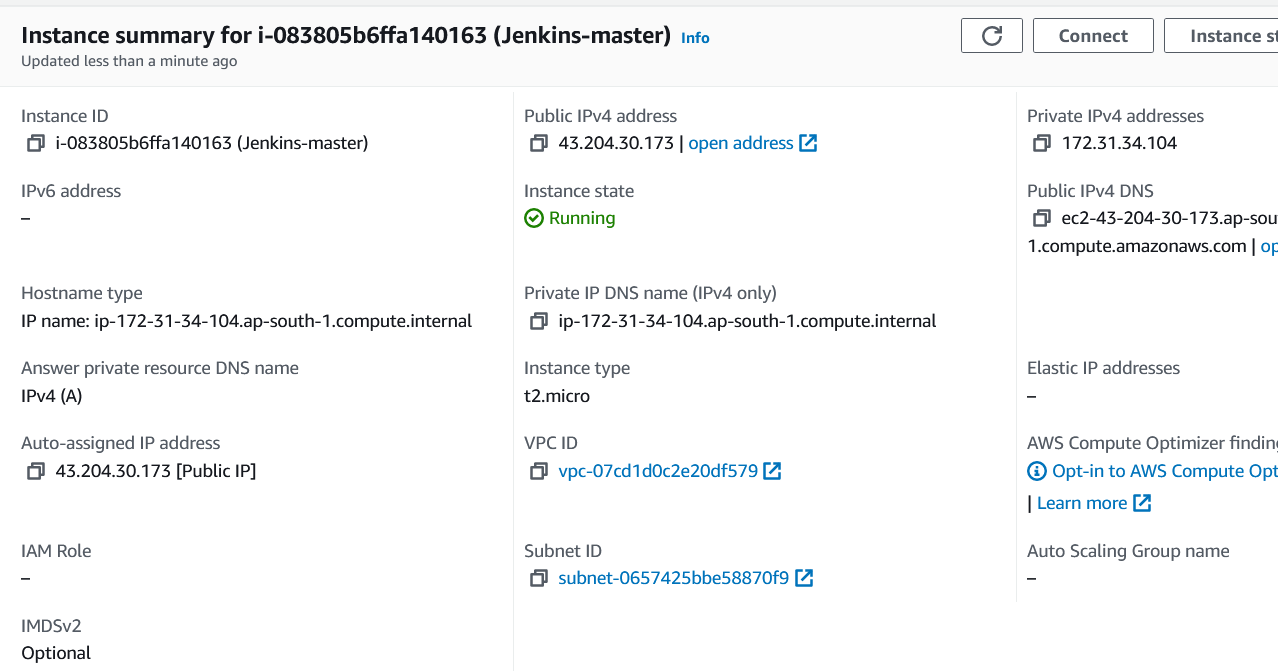This screenshot has width=1278, height=671.
Task: Copy the Auto-assigned IP address
Action: 36,471
